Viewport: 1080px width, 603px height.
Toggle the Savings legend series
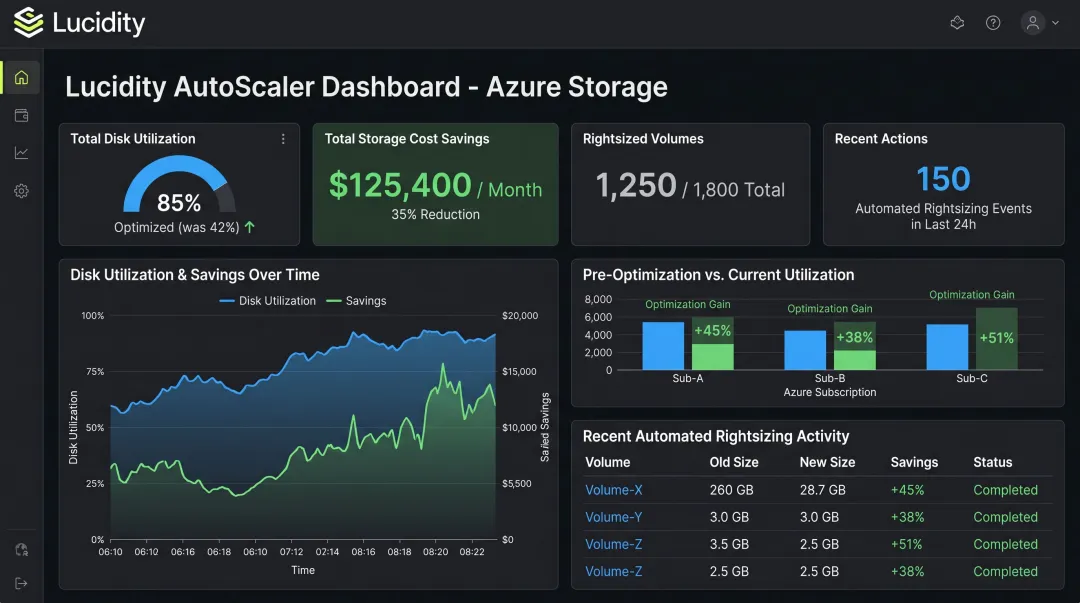click(x=356, y=300)
